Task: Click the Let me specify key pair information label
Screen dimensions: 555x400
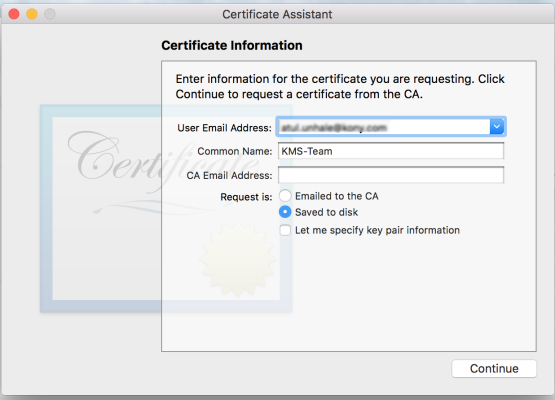Action: (x=377, y=230)
